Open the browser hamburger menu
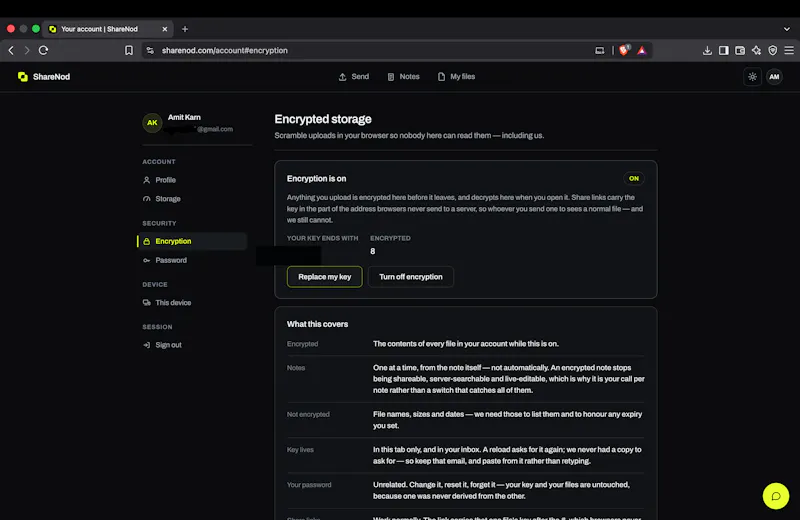 pyautogui.click(x=789, y=51)
